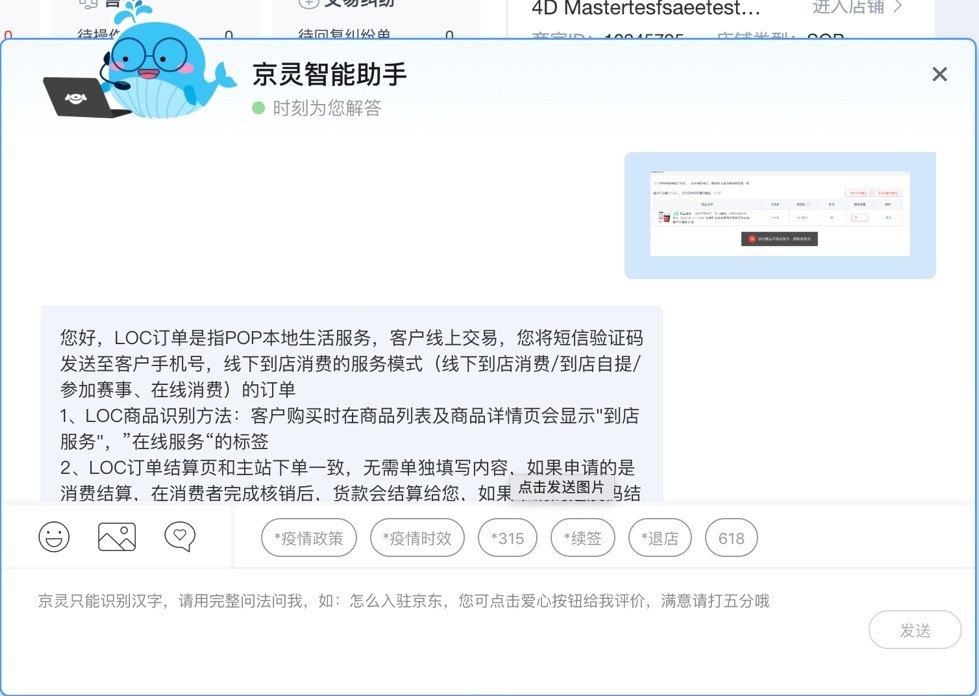Select the *疫情政策 quick tag

(x=309, y=537)
